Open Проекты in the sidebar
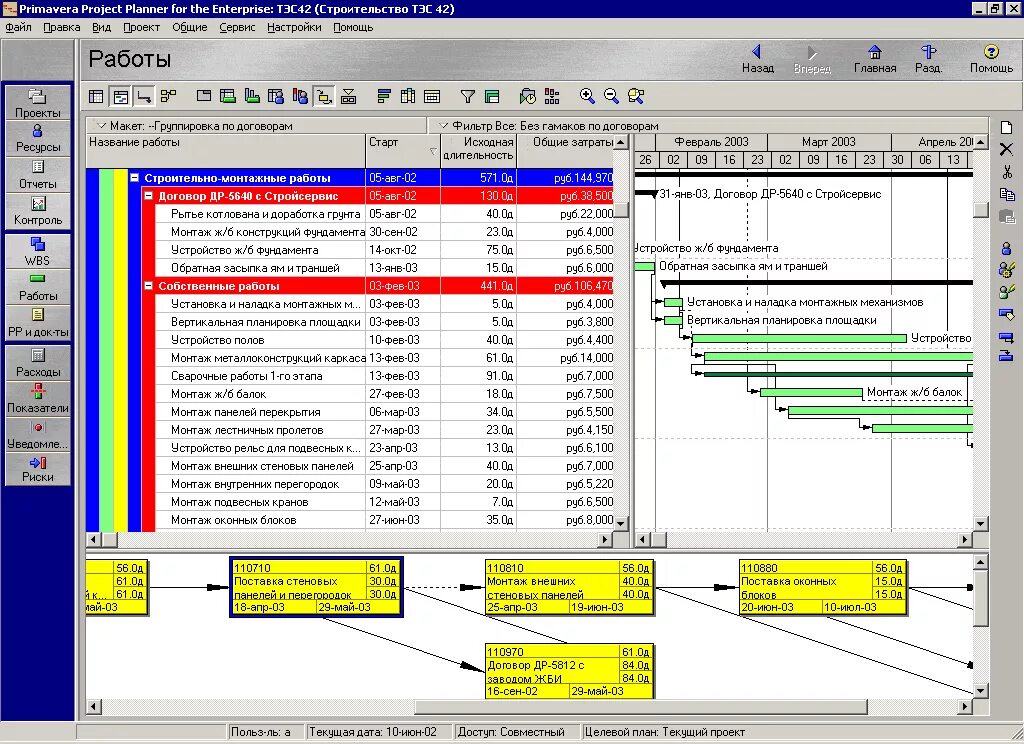The height and width of the screenshot is (744, 1024). (38, 103)
